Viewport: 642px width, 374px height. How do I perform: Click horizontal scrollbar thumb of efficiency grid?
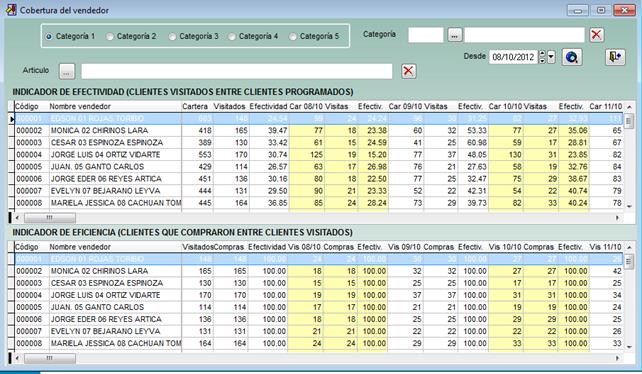[50, 358]
